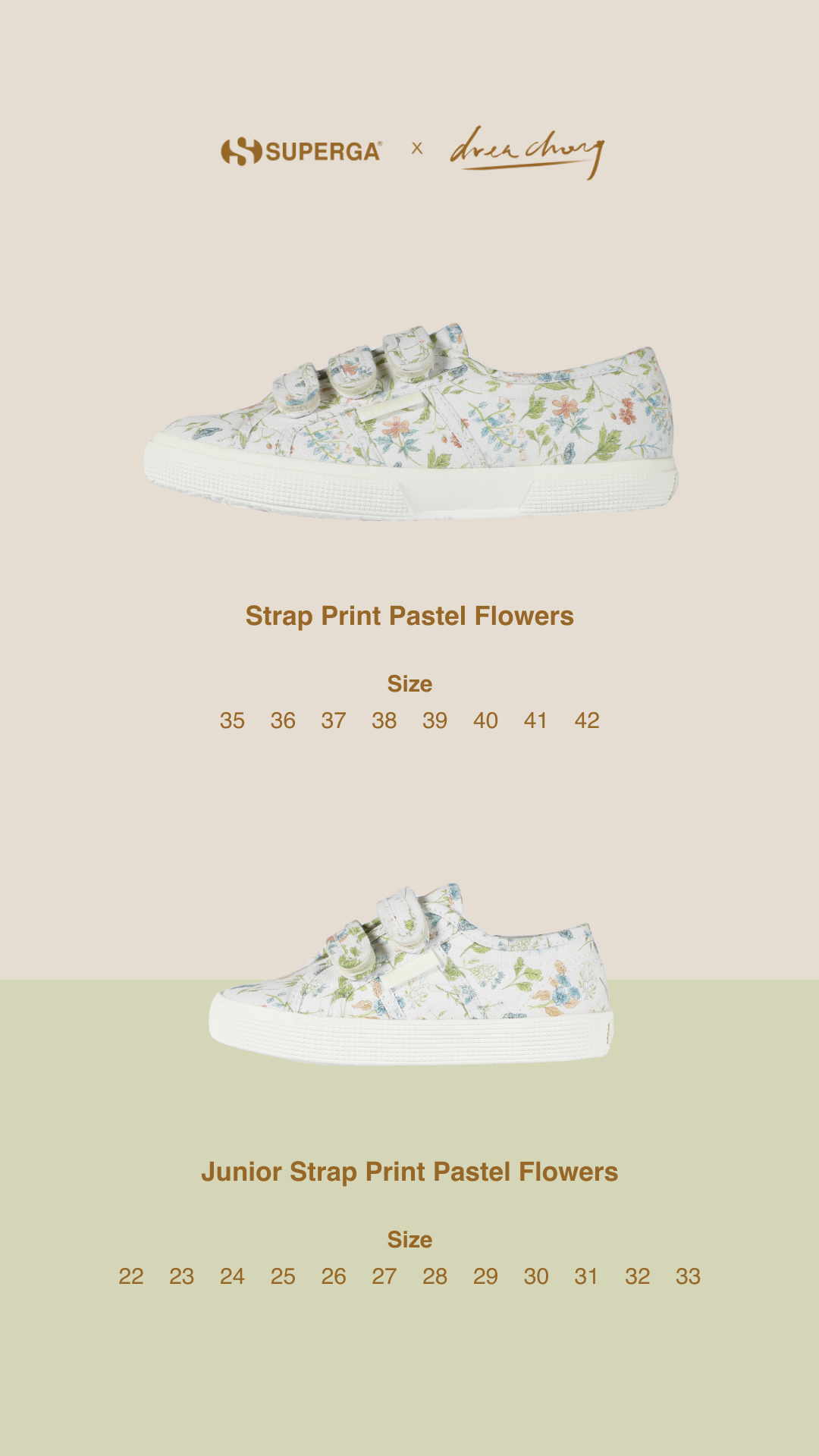819x1456 pixels.
Task: Click the Size label under junior shoe
Action: tap(409, 1240)
